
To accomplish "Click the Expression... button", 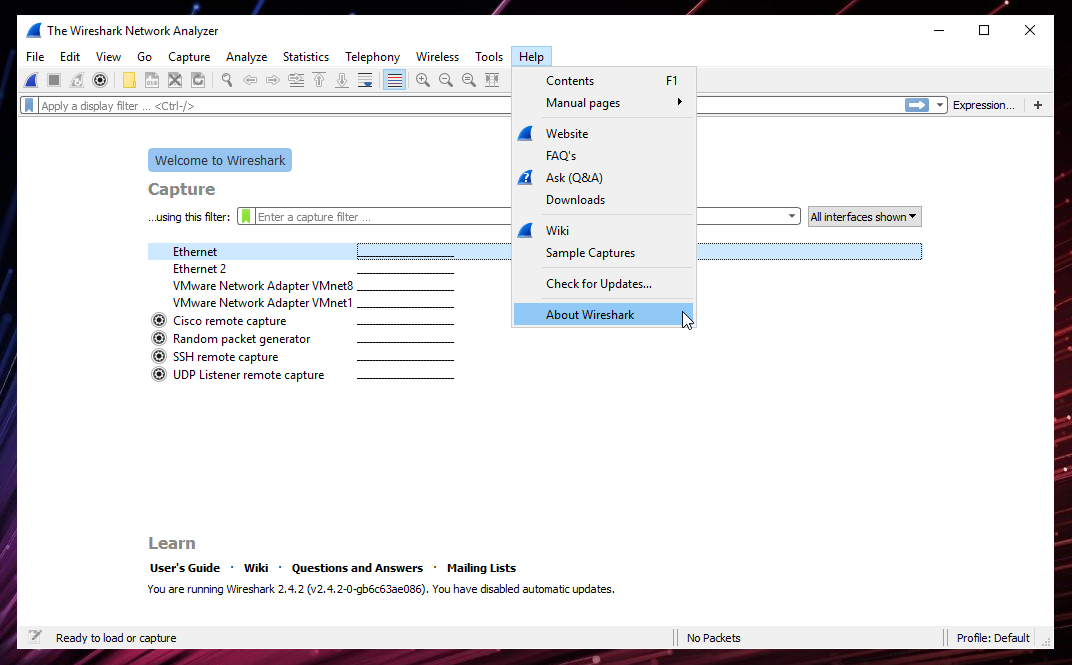I will 984,105.
